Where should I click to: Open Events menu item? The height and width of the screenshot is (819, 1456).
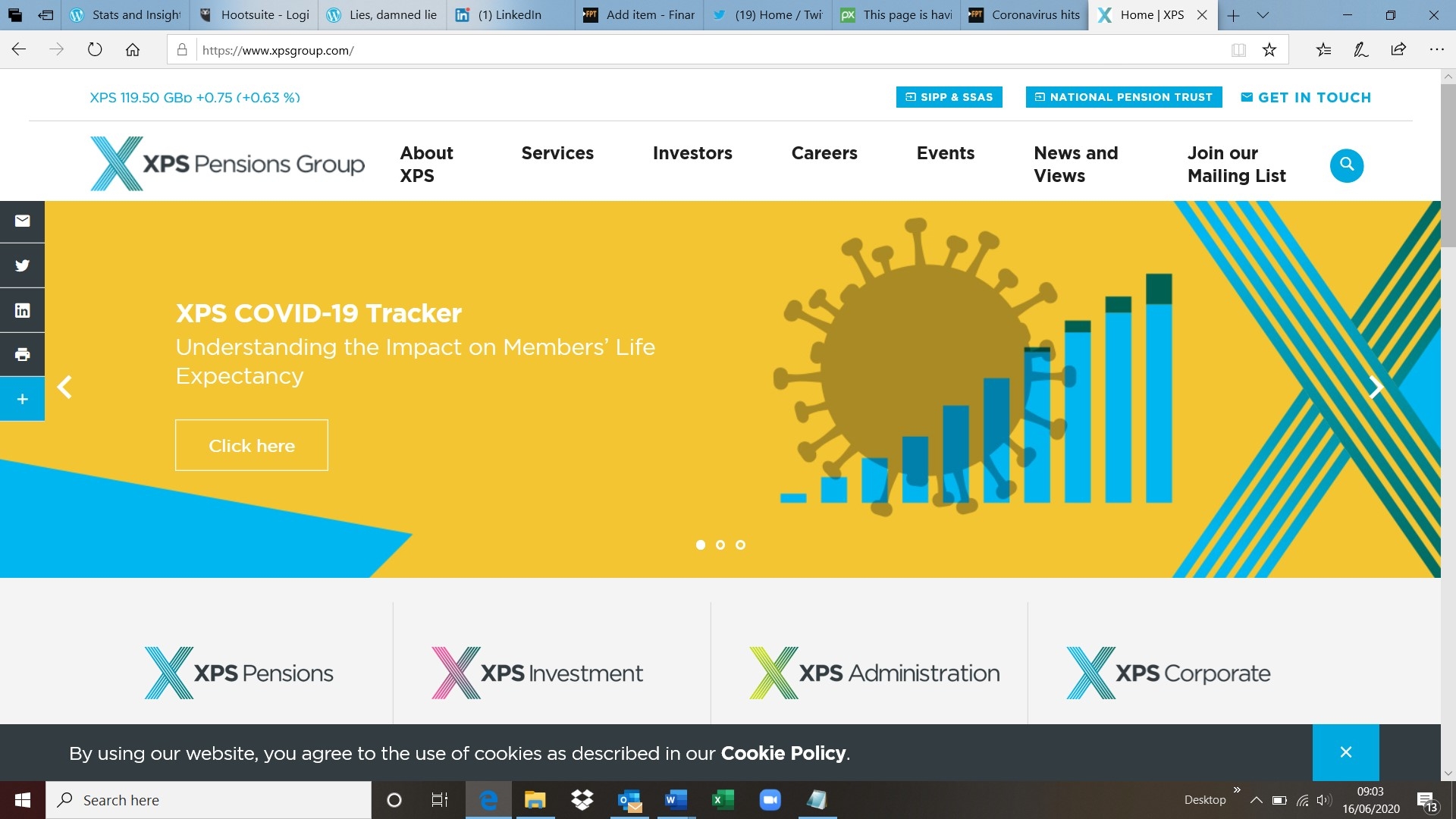tap(946, 153)
